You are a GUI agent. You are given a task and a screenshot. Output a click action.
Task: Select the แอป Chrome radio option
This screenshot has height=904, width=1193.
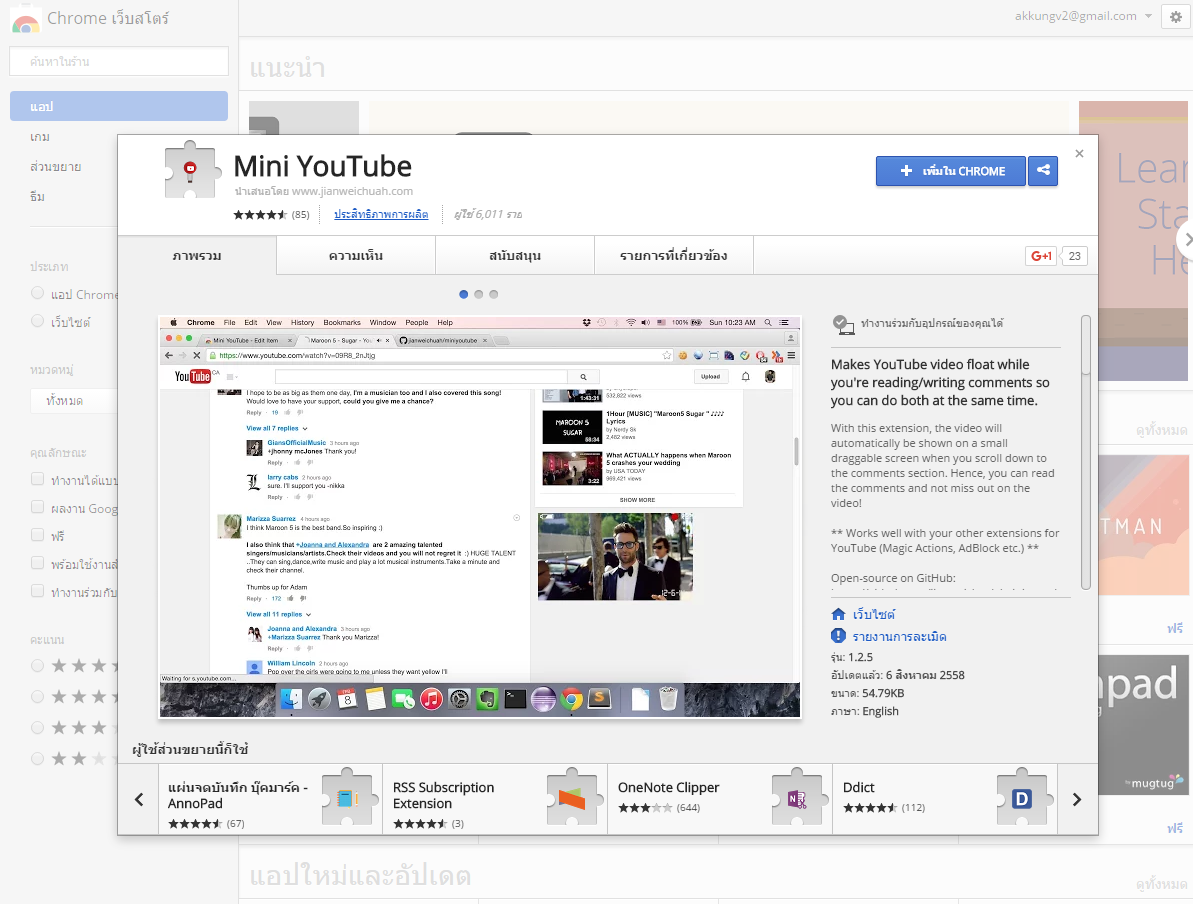(x=37, y=293)
